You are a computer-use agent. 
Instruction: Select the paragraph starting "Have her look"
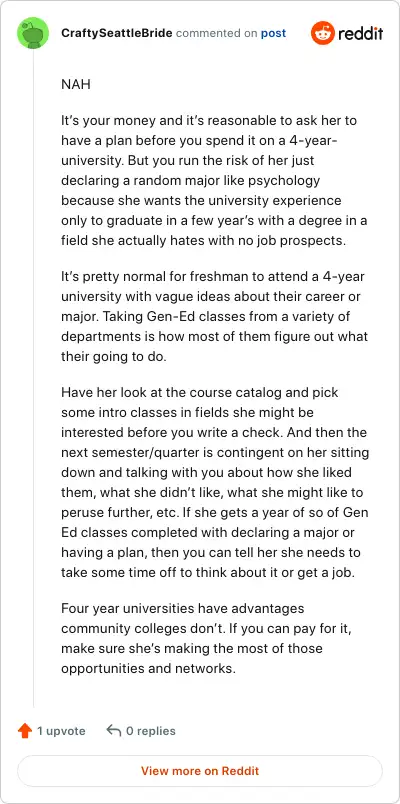[x=215, y=483]
